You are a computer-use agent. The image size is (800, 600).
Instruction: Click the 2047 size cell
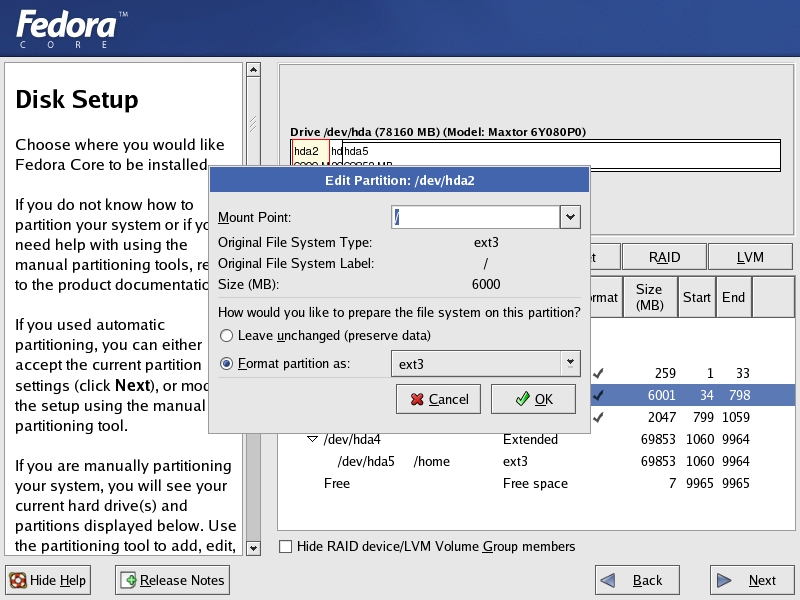coord(661,417)
